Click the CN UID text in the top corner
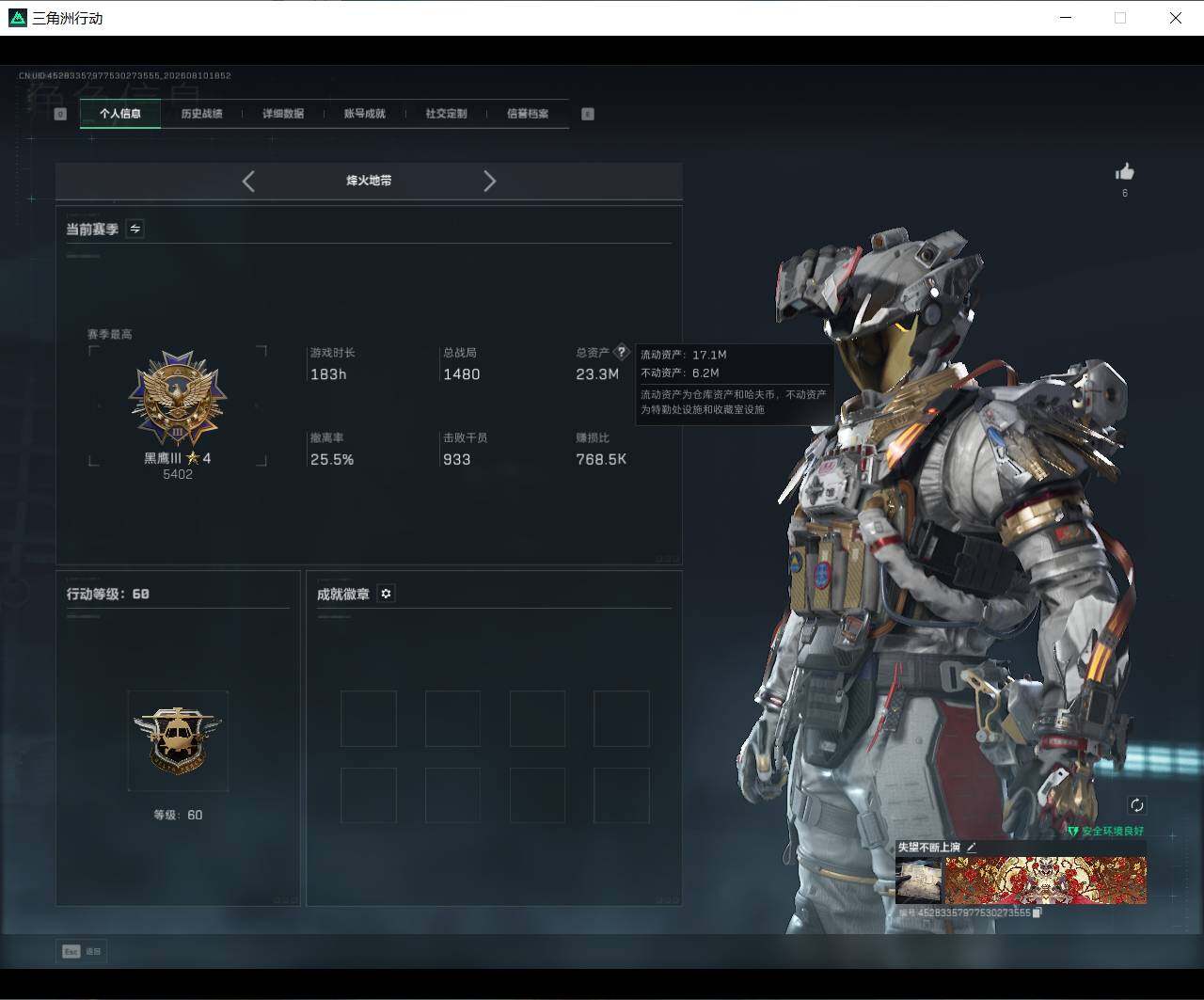Viewport: 1204px width, 1000px height. coord(125,75)
